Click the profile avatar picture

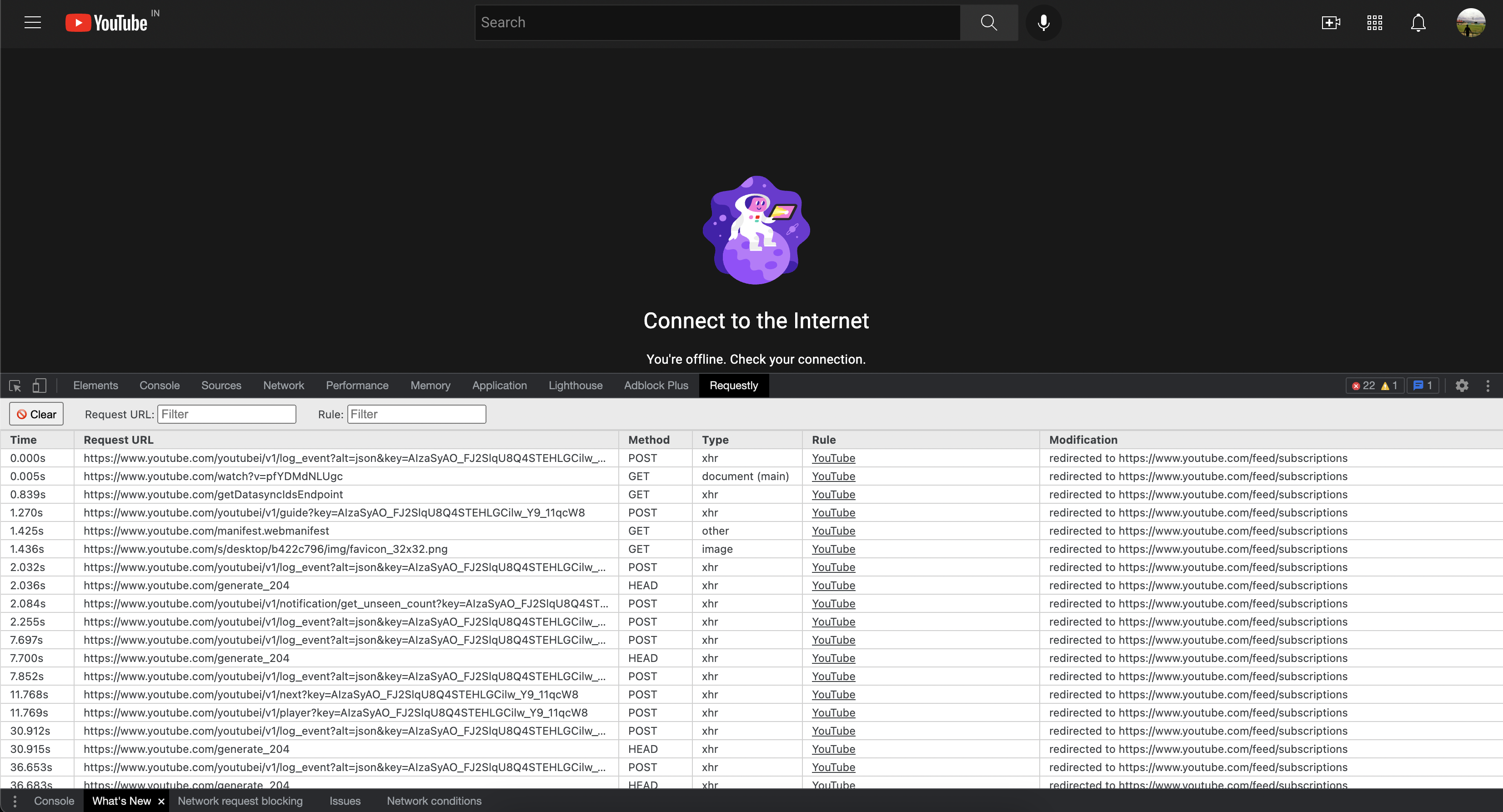tap(1471, 22)
